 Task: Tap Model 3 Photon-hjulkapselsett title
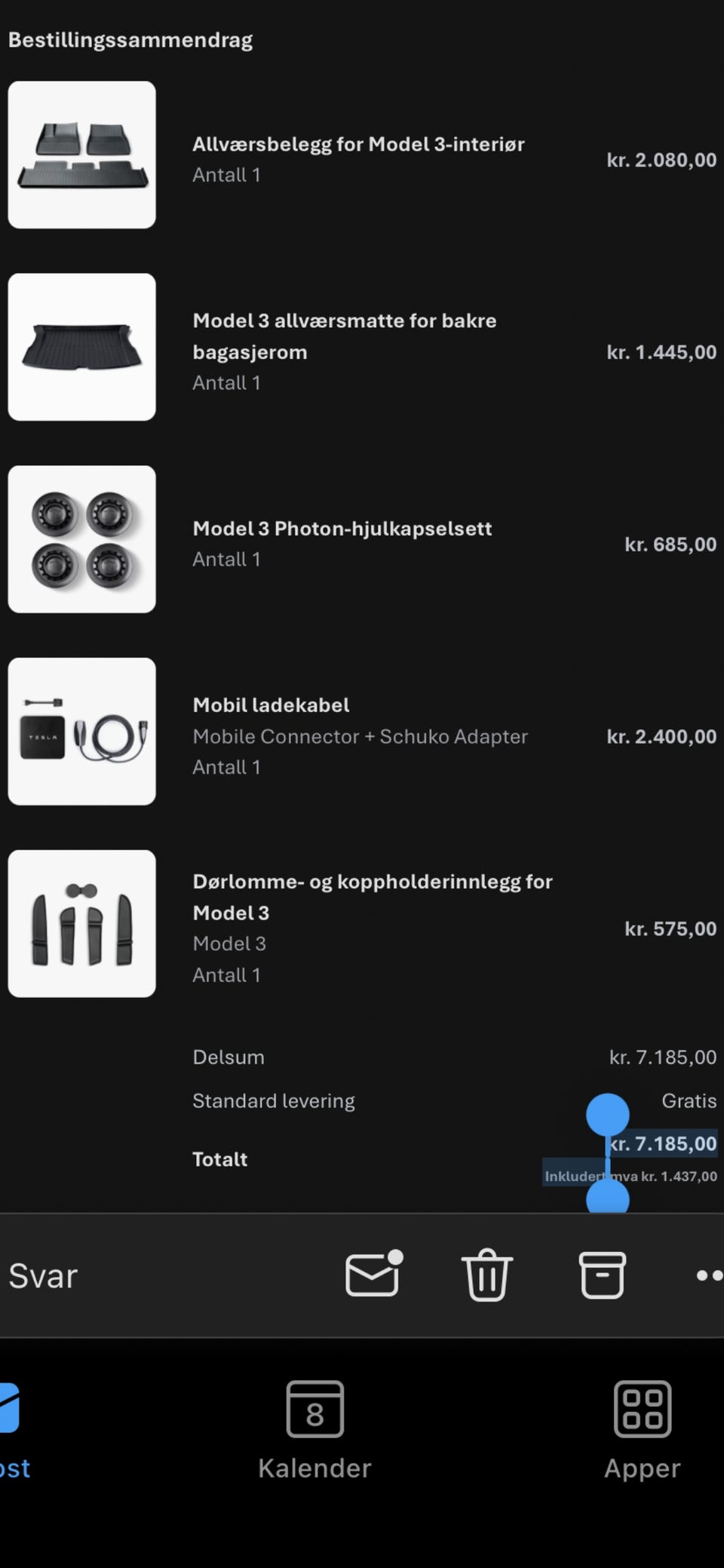click(342, 529)
